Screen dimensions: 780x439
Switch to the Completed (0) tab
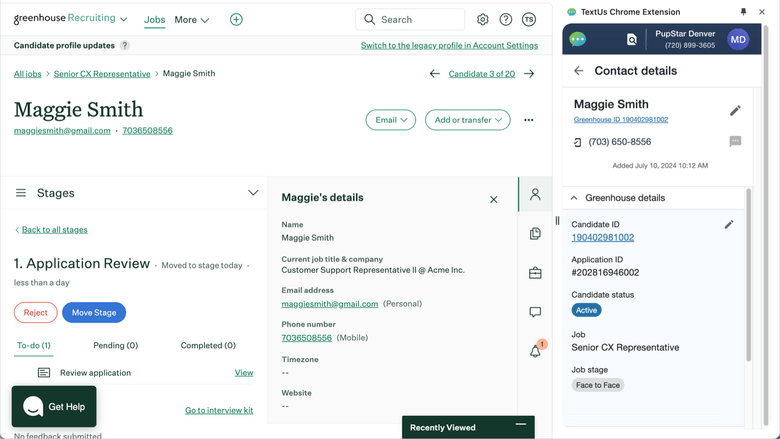tap(208, 346)
